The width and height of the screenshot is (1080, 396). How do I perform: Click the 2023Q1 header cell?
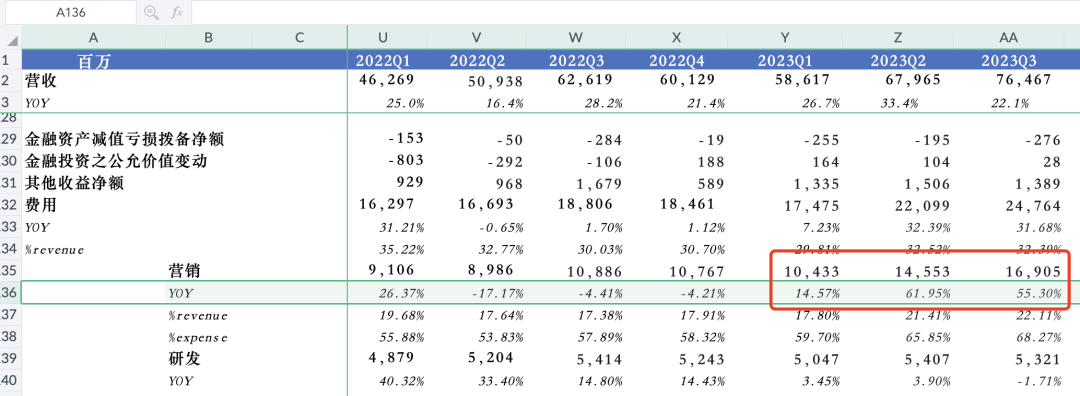787,60
